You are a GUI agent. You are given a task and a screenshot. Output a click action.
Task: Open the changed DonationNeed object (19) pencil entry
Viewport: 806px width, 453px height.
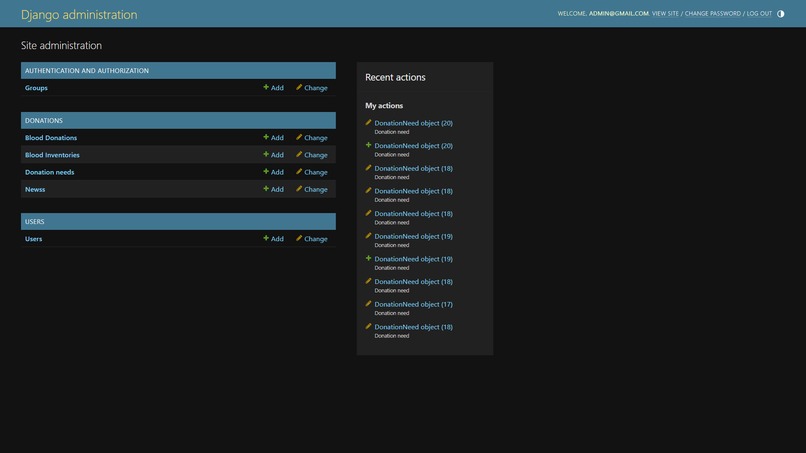point(413,237)
